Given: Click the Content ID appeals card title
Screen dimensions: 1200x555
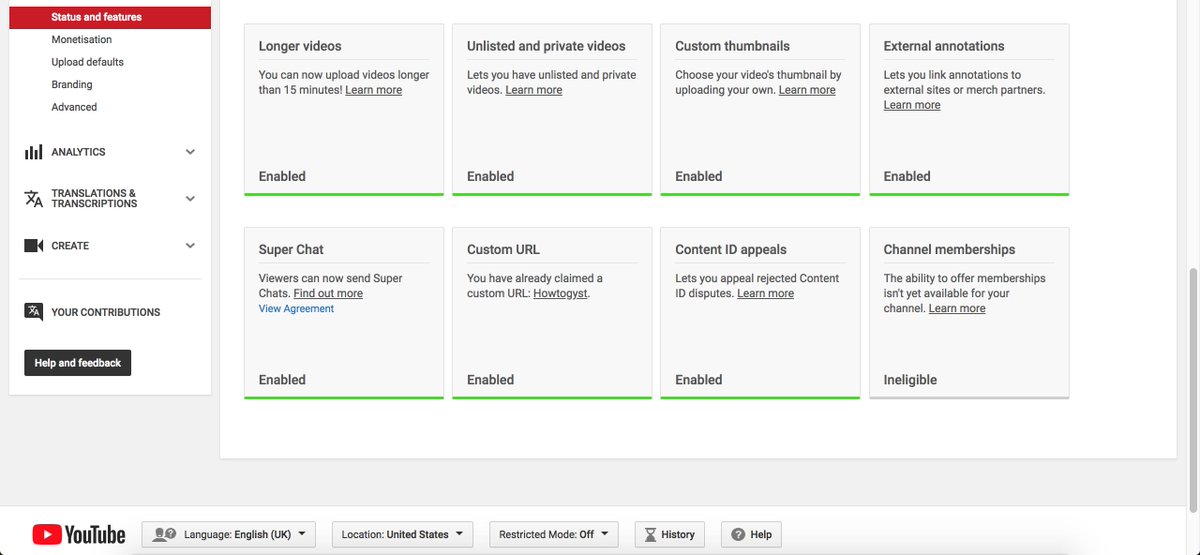Looking at the screenshot, I should pyautogui.click(x=731, y=250).
